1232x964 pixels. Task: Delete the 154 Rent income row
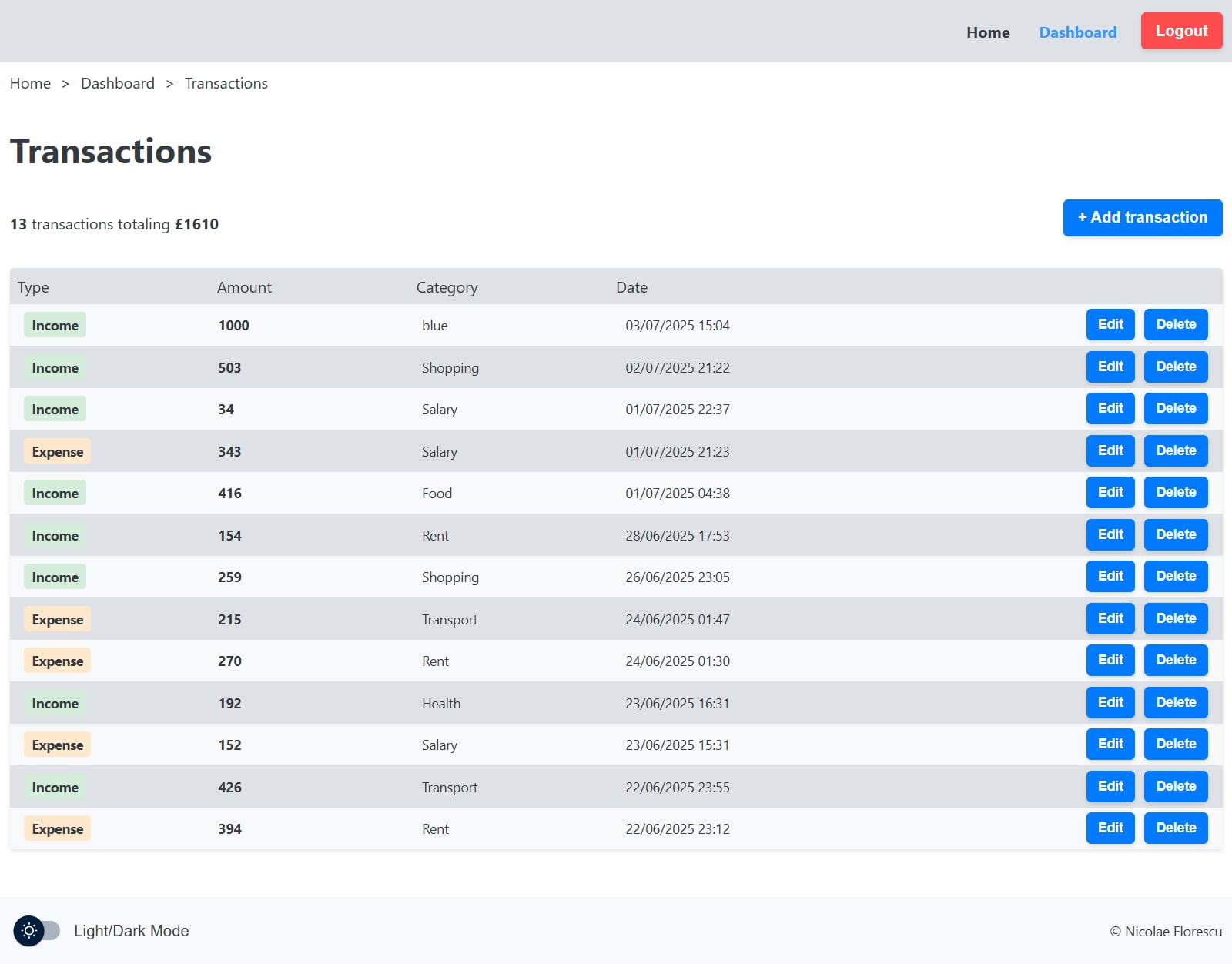[1175, 535]
